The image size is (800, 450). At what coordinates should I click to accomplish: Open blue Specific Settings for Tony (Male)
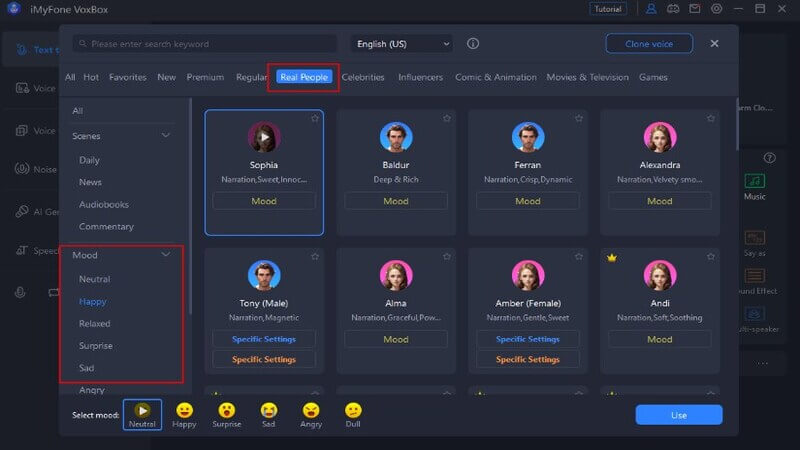[264, 339]
